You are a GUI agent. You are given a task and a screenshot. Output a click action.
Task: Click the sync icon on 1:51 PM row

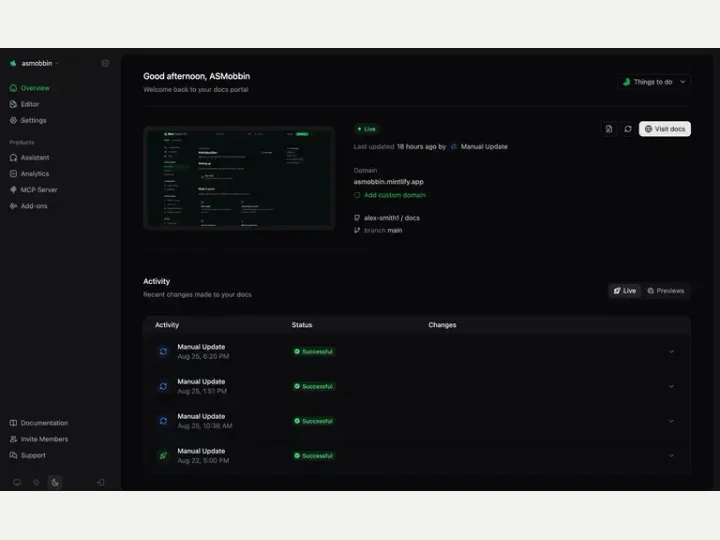point(163,386)
